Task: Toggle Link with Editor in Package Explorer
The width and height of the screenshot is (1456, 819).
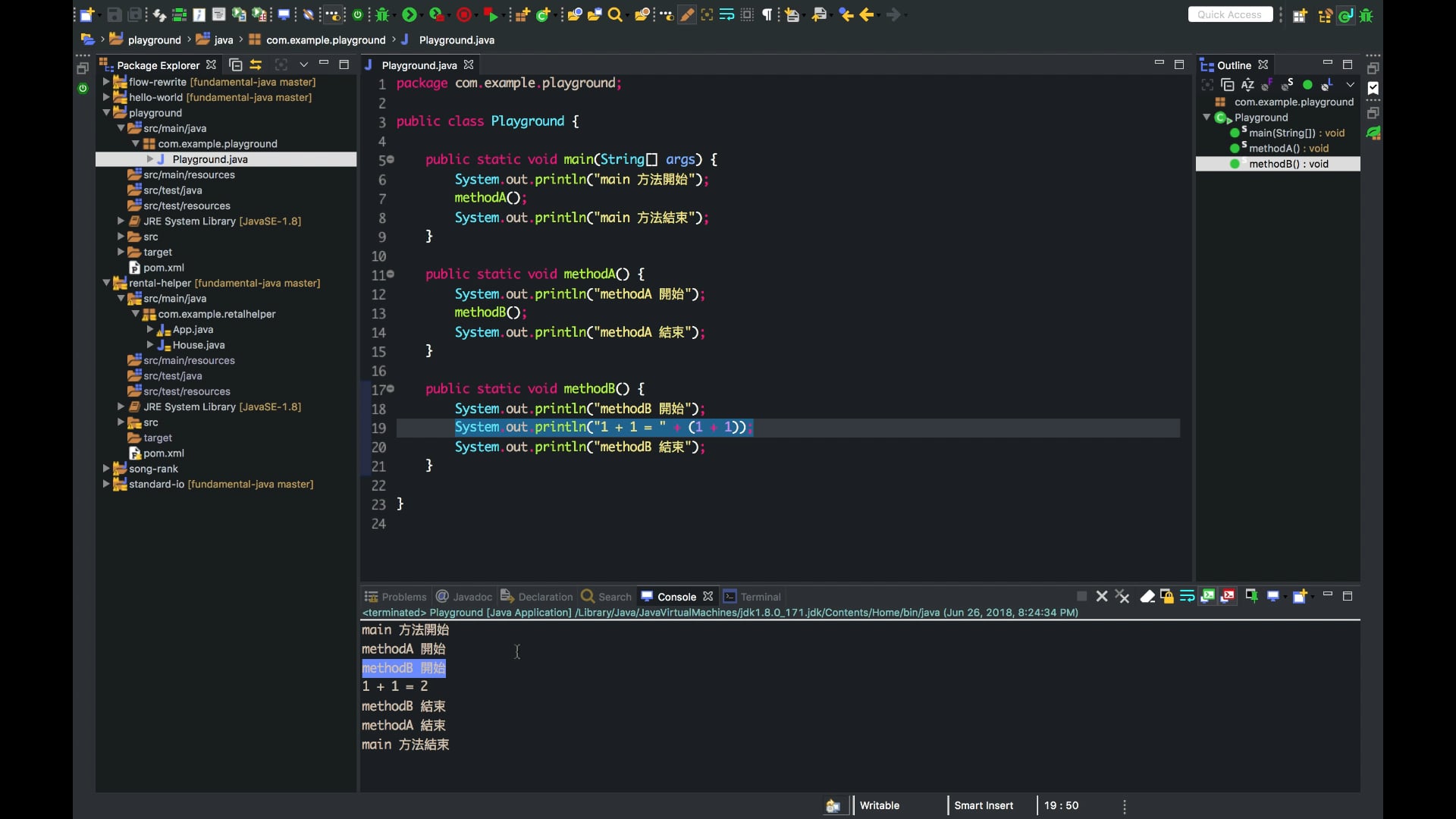Action: 256,65
